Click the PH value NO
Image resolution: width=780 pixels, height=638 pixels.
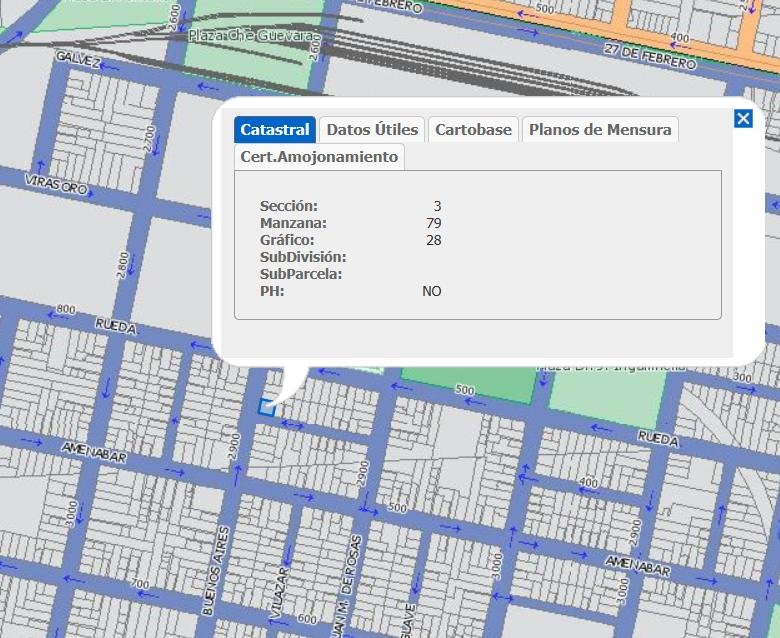(x=431, y=291)
